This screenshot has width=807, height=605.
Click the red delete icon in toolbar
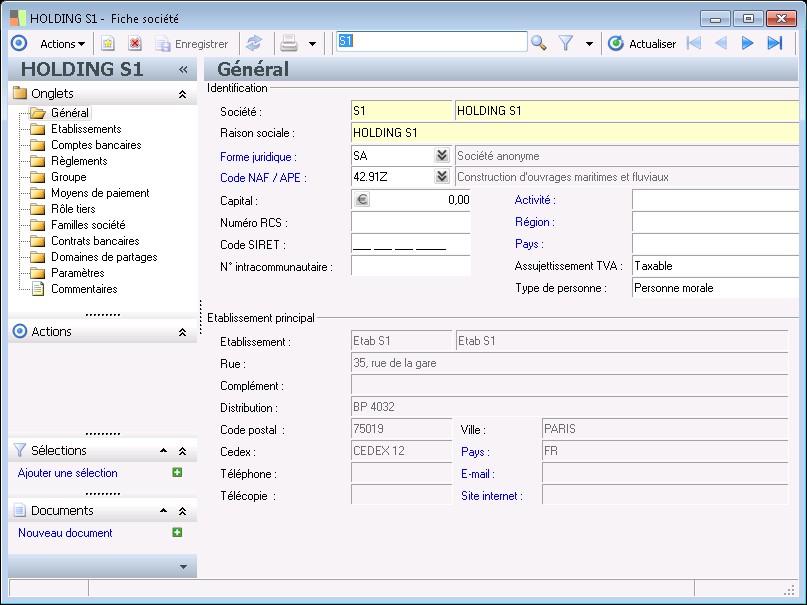135,43
